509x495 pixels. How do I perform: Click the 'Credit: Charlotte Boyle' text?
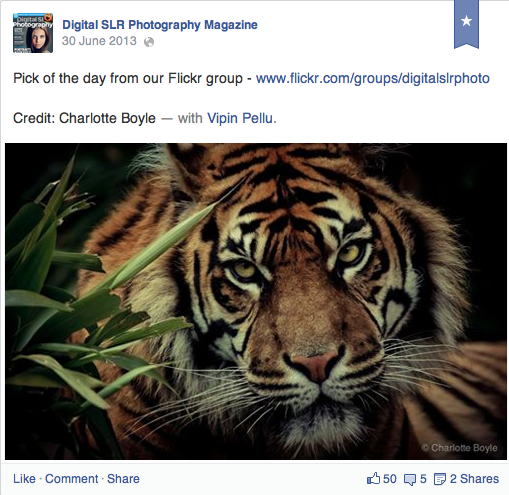[84, 118]
